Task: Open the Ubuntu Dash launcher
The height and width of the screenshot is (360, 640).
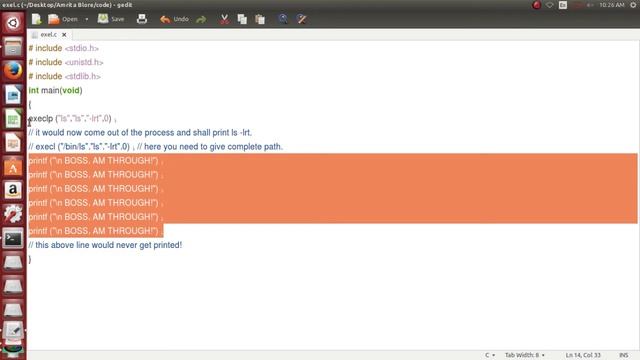Action: click(13, 23)
